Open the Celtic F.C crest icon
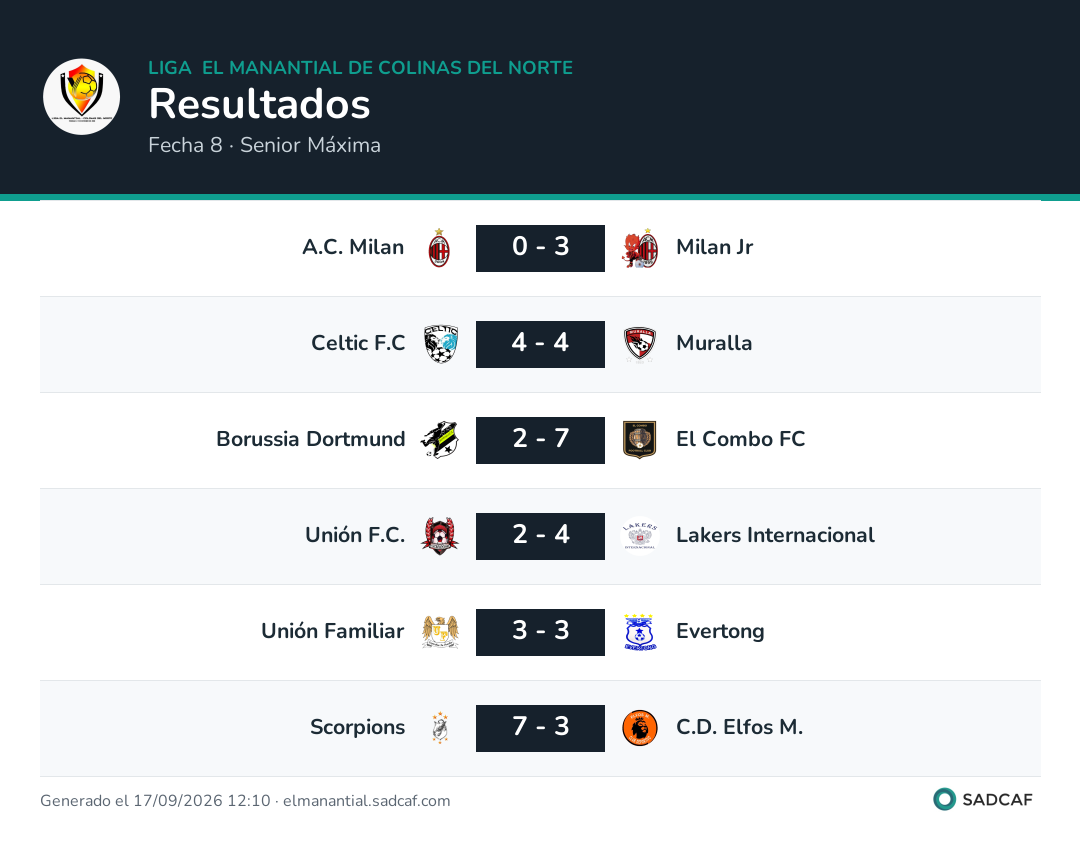 440,344
